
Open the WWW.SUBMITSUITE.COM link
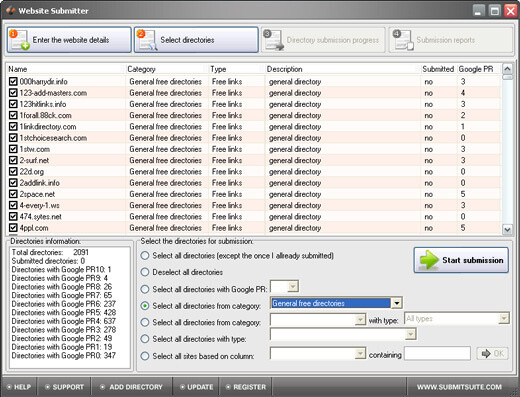tap(459, 387)
